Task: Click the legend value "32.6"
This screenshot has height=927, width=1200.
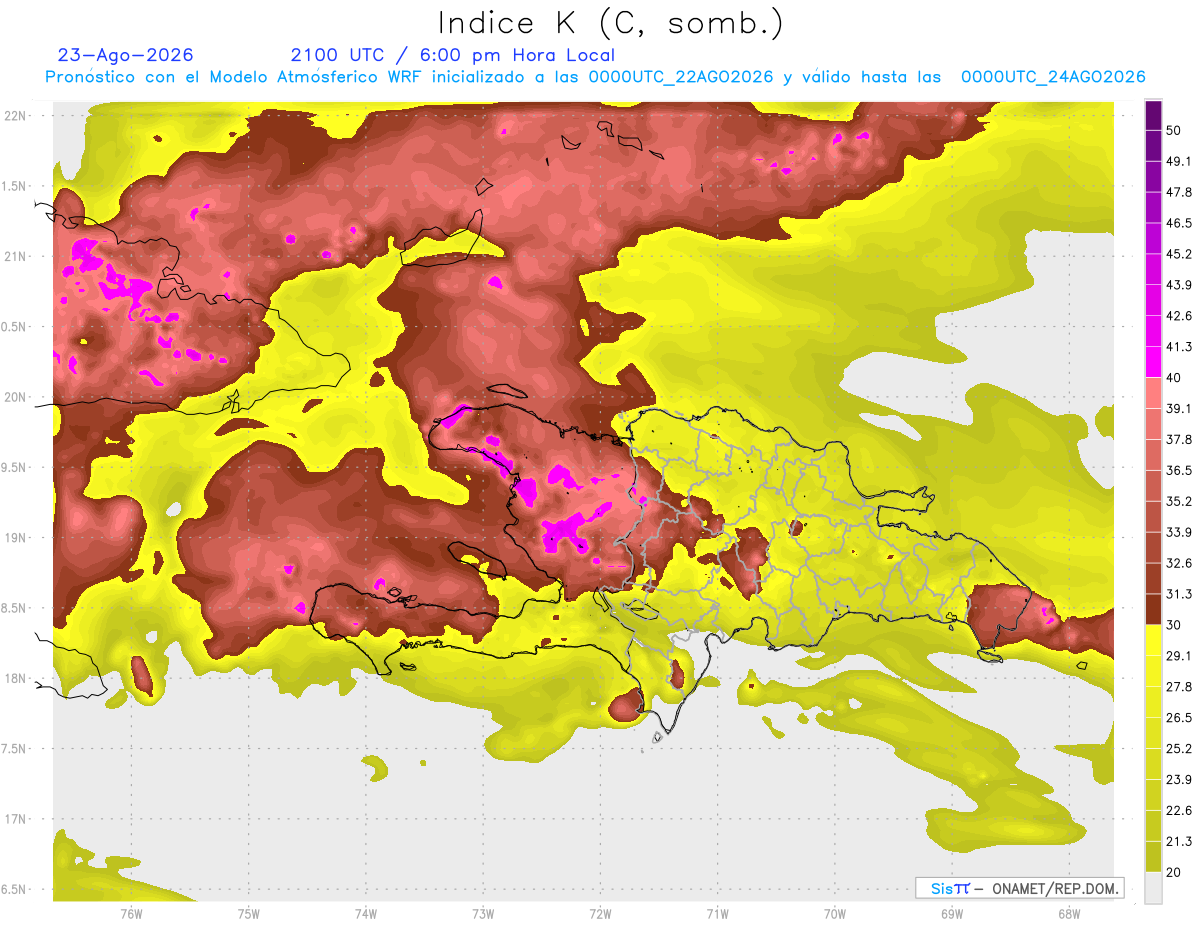Action: [1178, 563]
